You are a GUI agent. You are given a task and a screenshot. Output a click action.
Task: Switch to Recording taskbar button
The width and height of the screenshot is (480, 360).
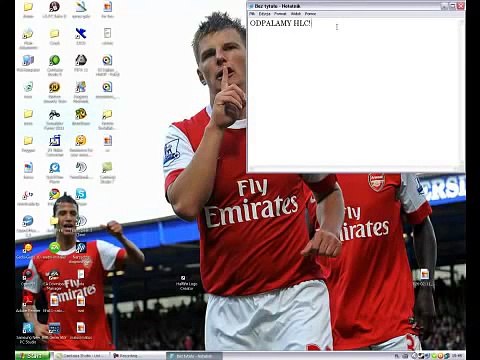[x=137, y=356]
